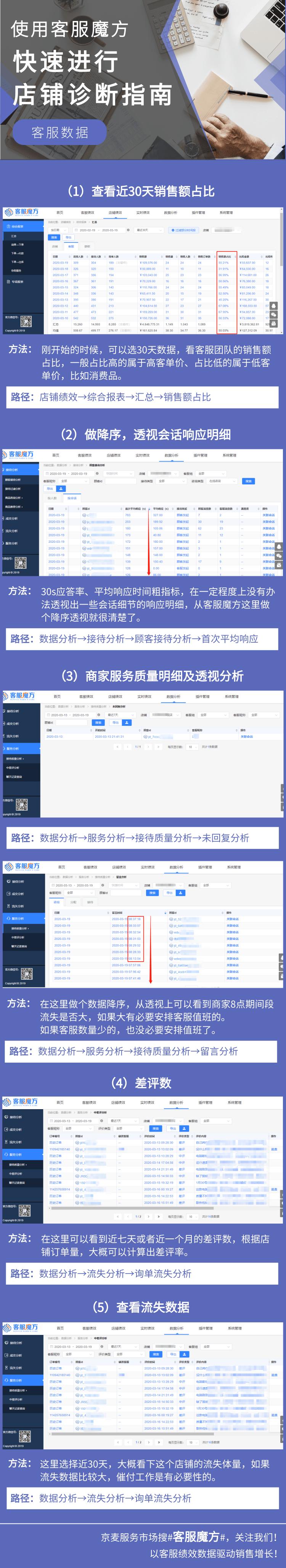This screenshot has height=1568, width=286.
Task: Click blue 搜索 button in section (5) screenshot
Action: pyautogui.click(x=156, y=1354)
